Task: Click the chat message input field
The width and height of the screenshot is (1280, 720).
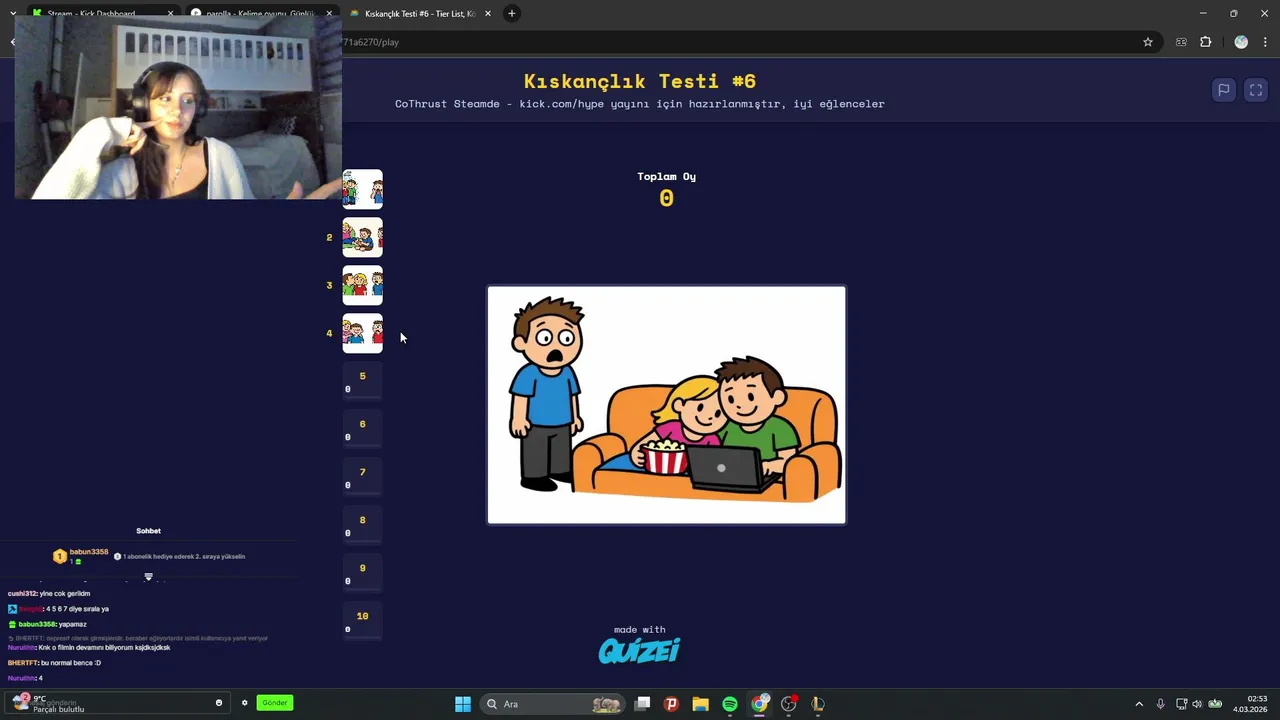Action: click(115, 703)
